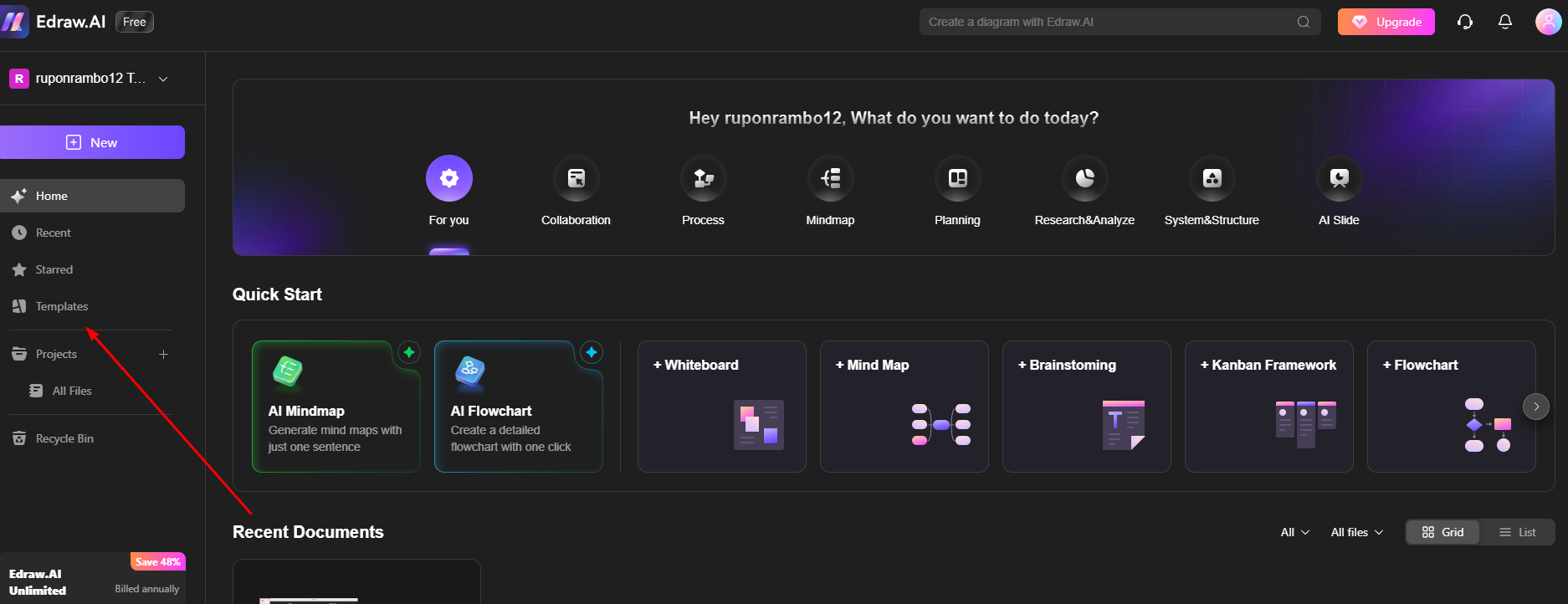1568x604 pixels.
Task: Click the AI Flowchart blue cube icon
Action: point(469,371)
